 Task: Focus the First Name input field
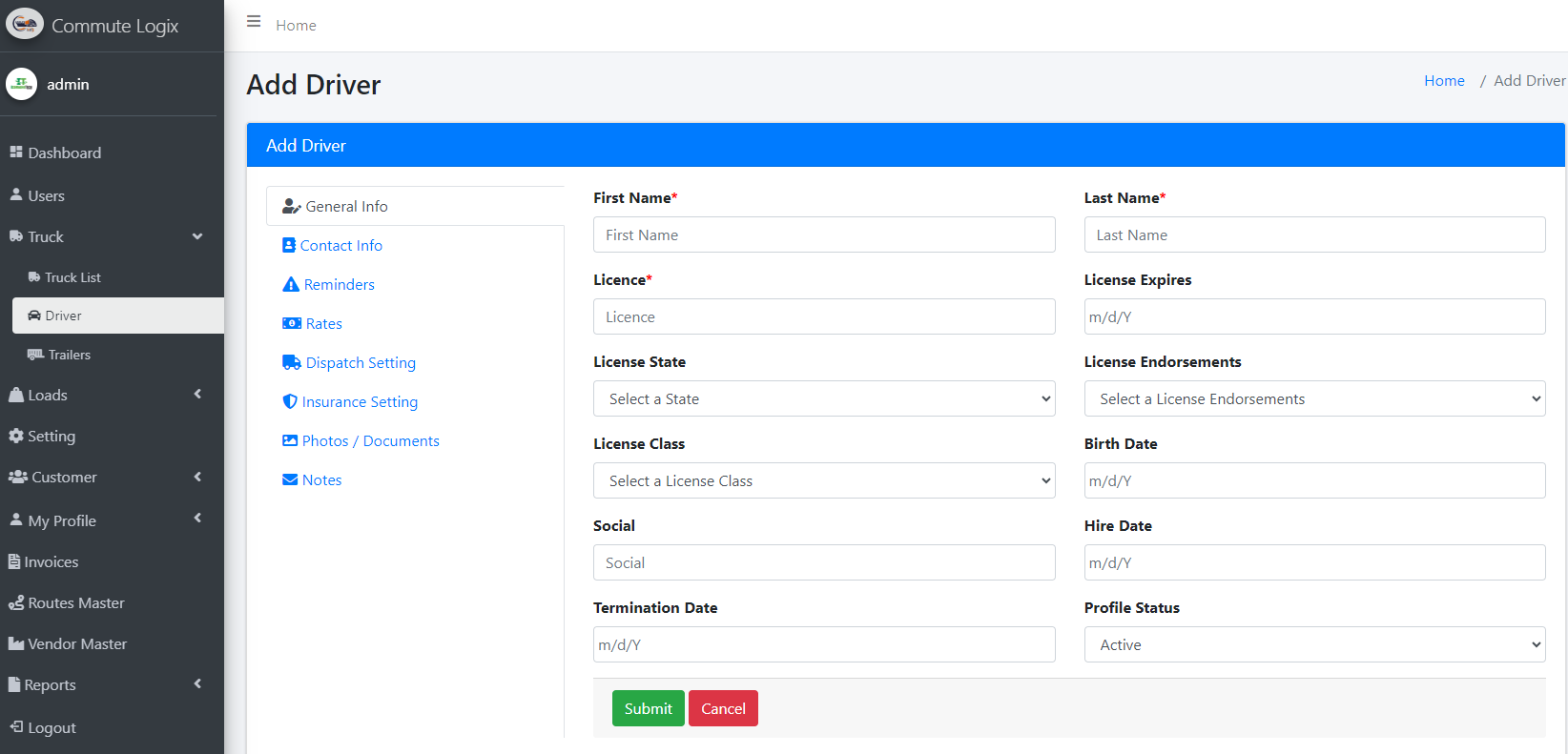pyautogui.click(x=824, y=235)
